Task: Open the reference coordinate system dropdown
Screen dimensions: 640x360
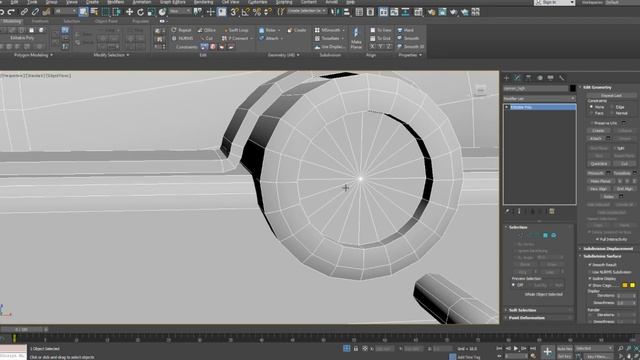Action: click(179, 11)
